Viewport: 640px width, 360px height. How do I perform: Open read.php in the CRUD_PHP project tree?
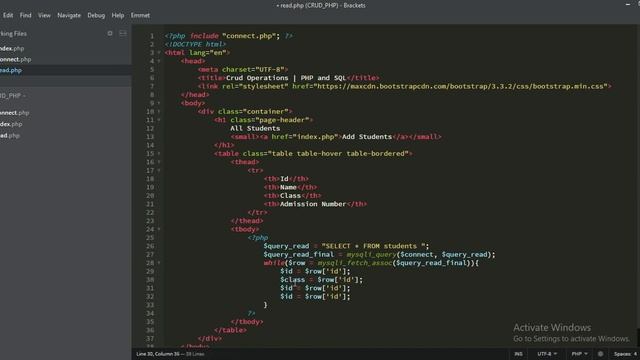click(x=10, y=136)
